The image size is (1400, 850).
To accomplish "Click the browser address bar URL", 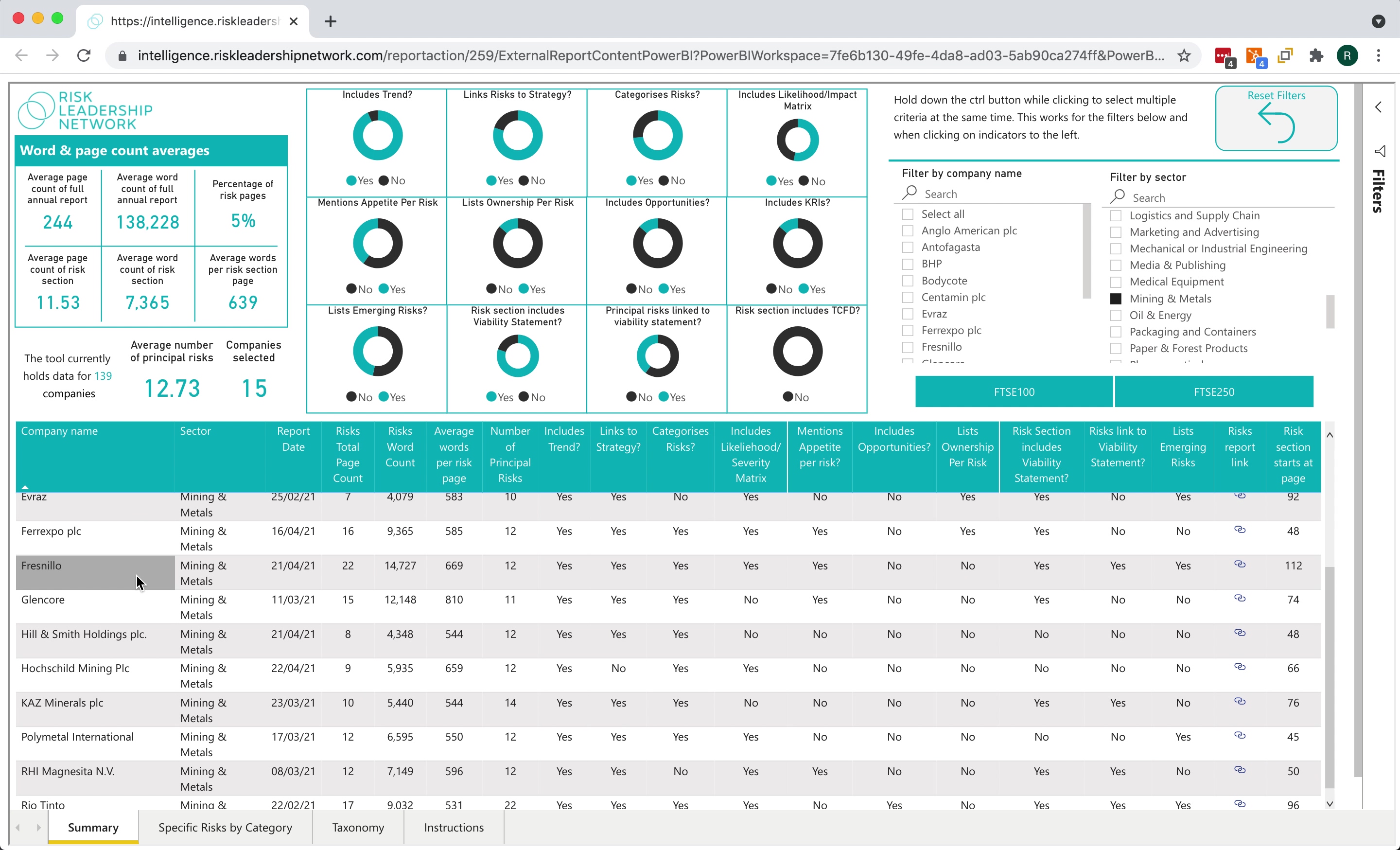I will (650, 56).
